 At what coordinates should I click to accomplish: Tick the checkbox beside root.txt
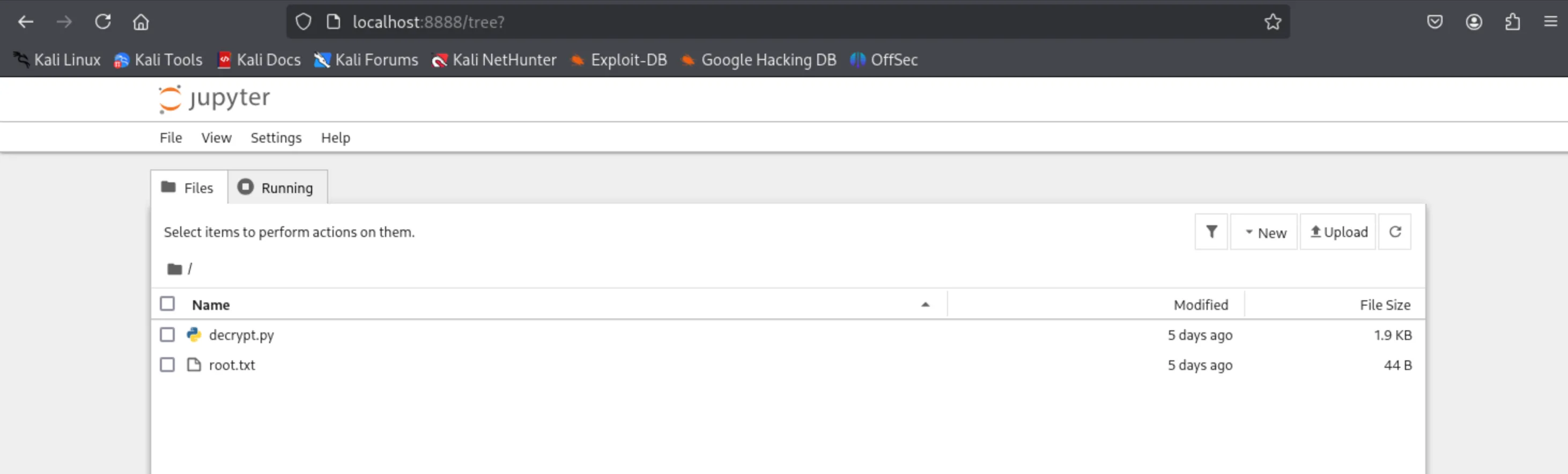pyautogui.click(x=167, y=365)
